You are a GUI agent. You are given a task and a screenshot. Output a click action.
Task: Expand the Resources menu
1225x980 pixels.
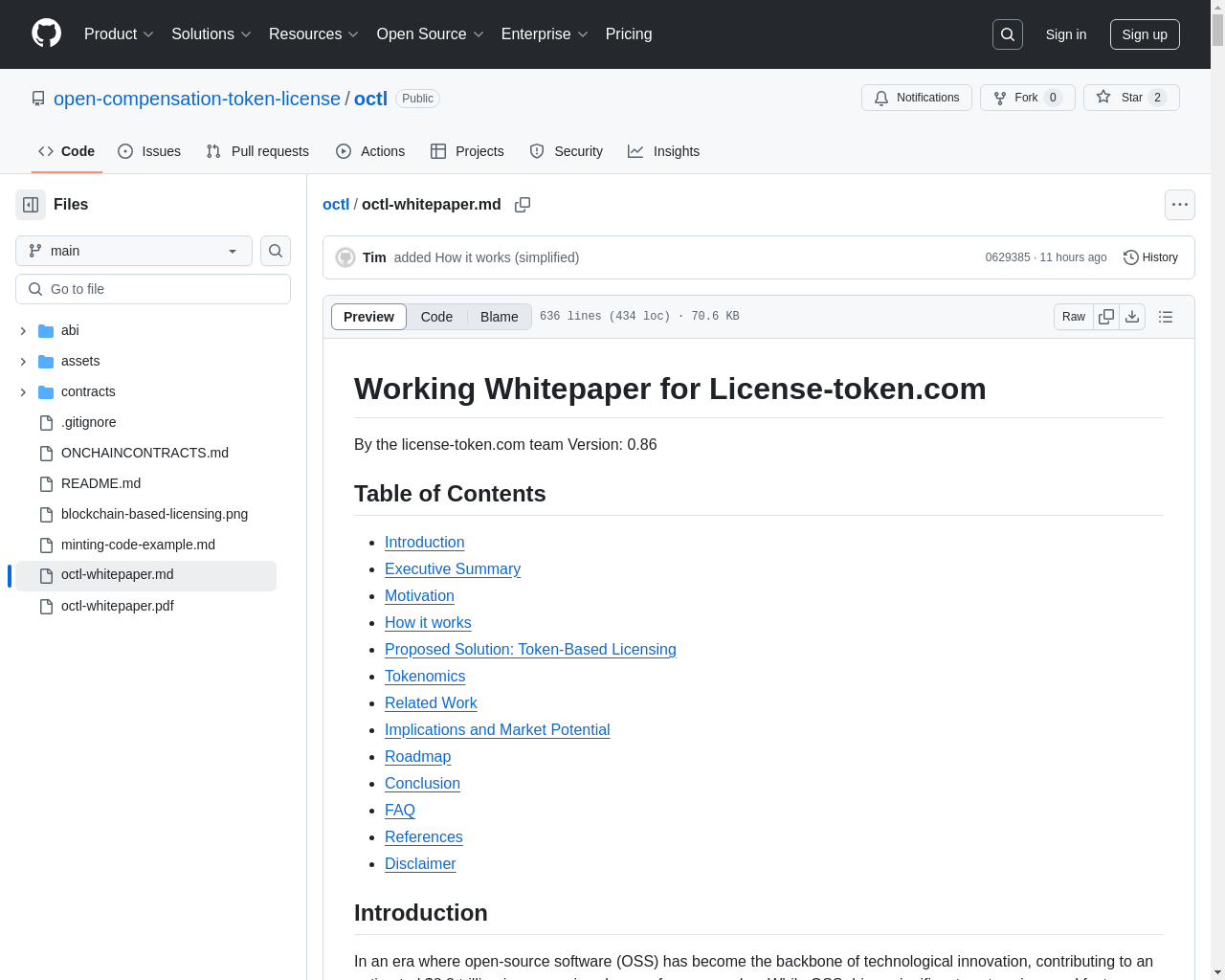pos(314,34)
